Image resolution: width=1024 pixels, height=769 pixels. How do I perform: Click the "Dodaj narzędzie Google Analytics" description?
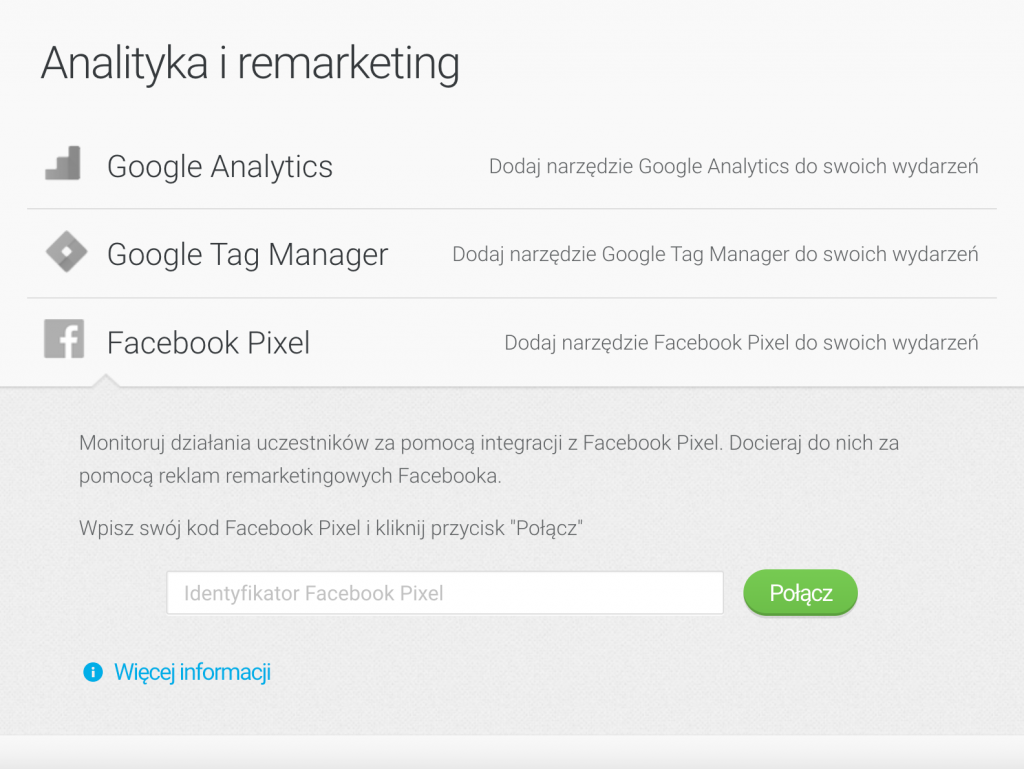(733, 166)
